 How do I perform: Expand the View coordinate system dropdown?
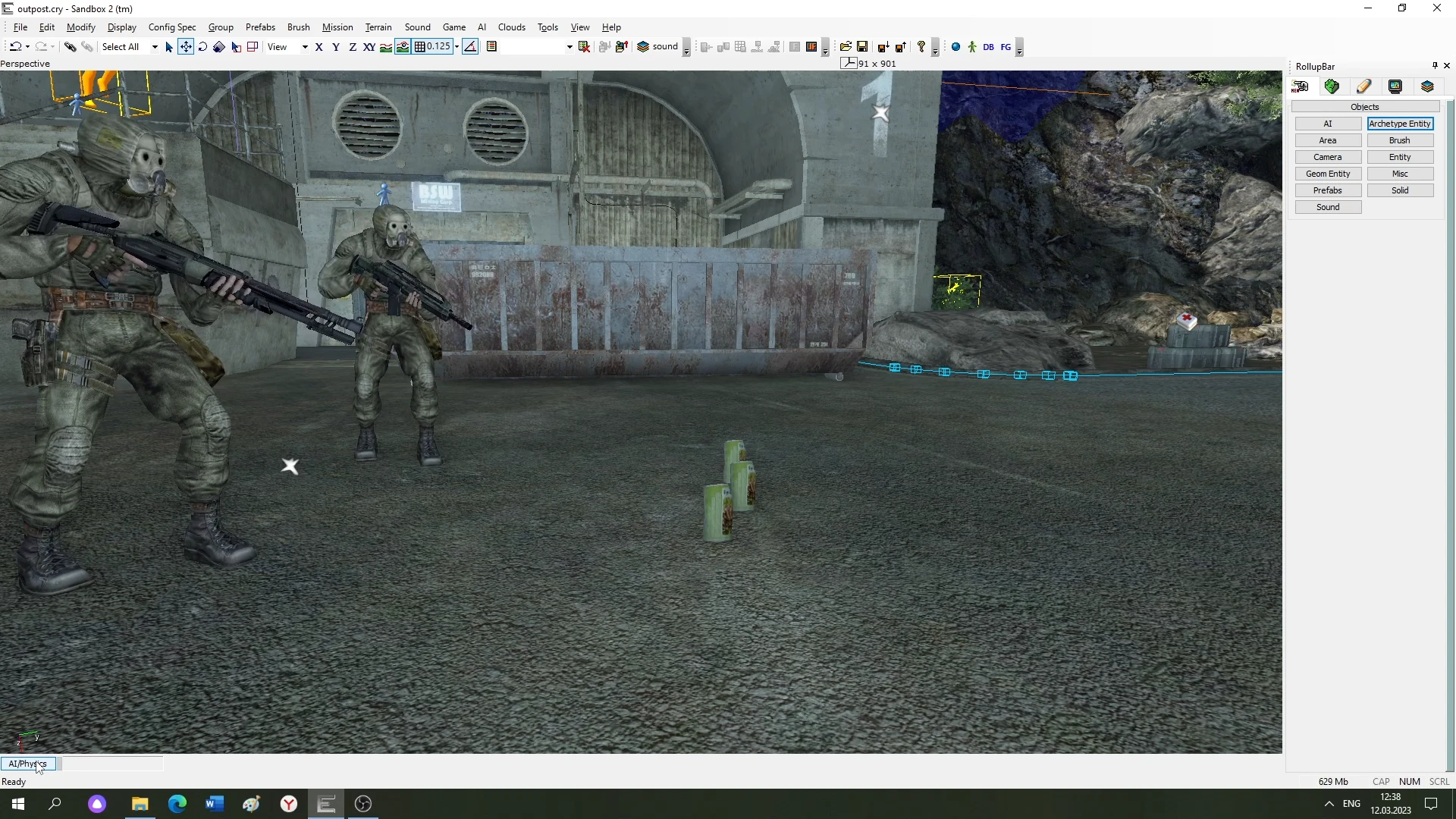coord(305,47)
